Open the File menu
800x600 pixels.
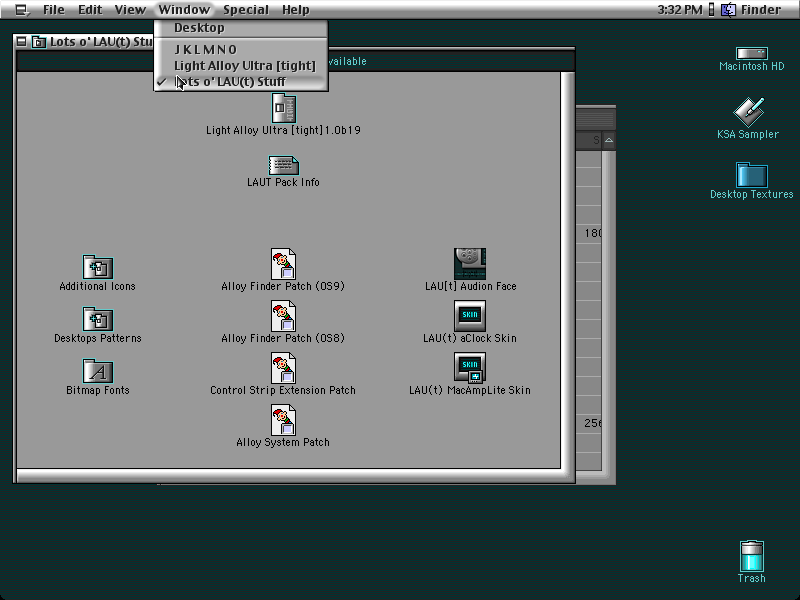click(x=54, y=10)
